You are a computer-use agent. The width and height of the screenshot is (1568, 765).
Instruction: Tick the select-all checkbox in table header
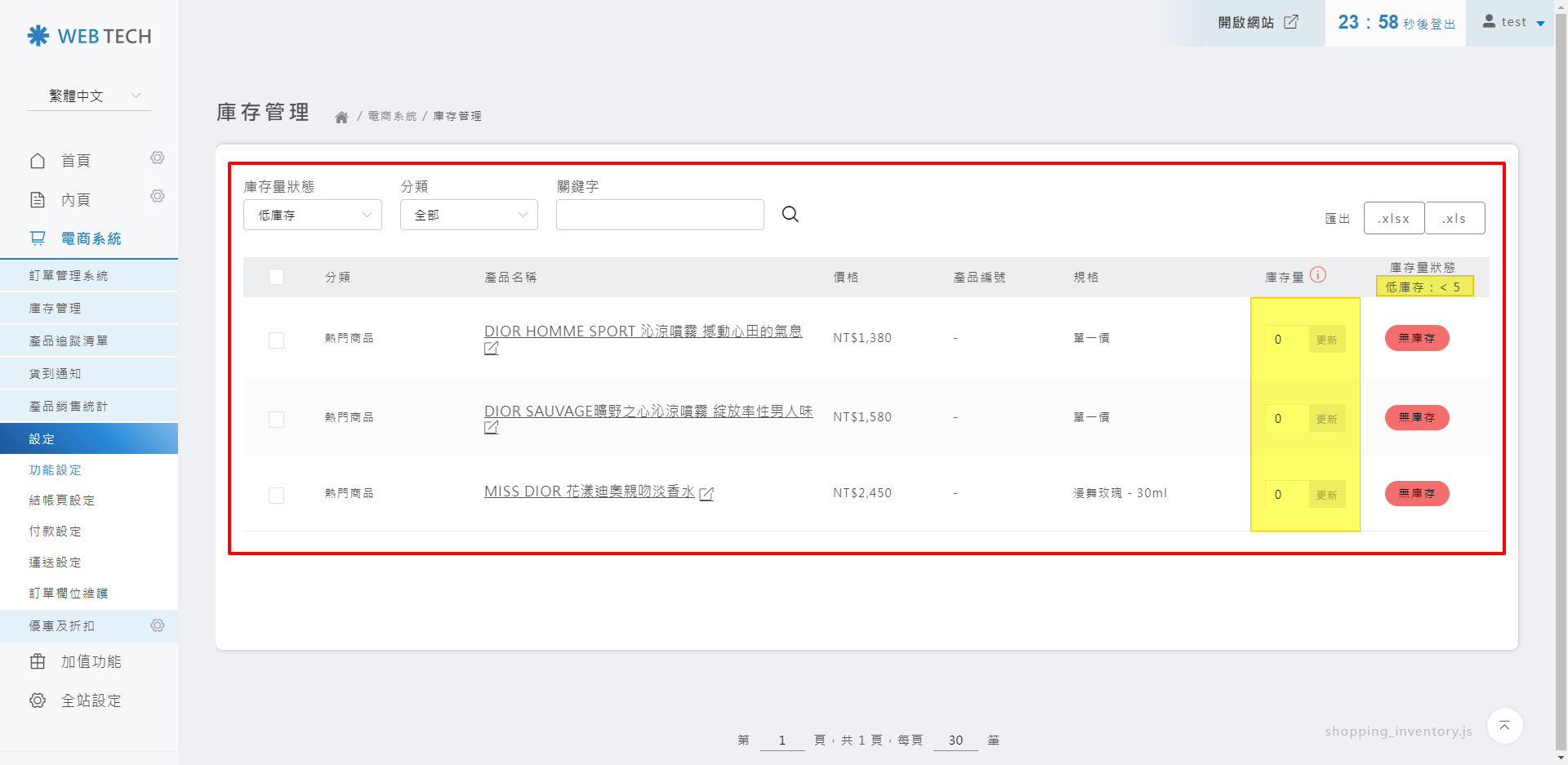click(x=277, y=277)
